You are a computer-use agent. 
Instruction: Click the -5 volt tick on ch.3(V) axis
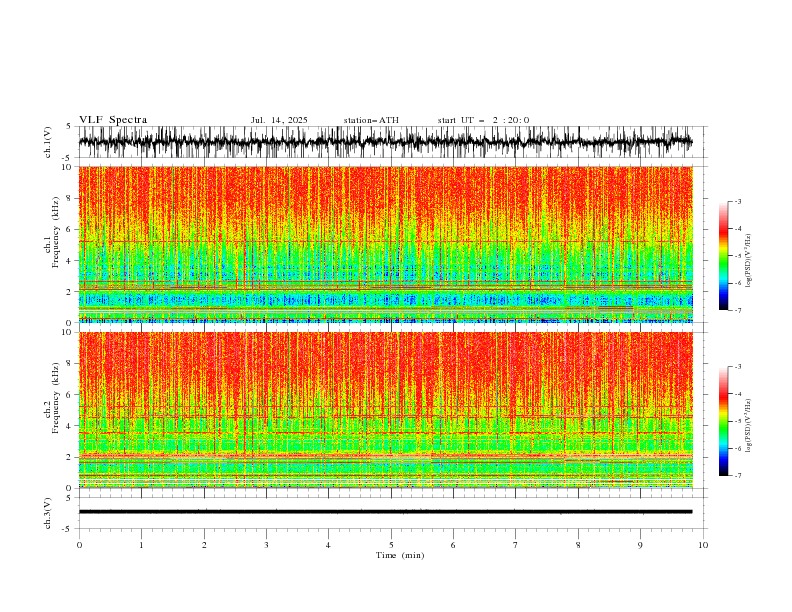(x=66, y=529)
